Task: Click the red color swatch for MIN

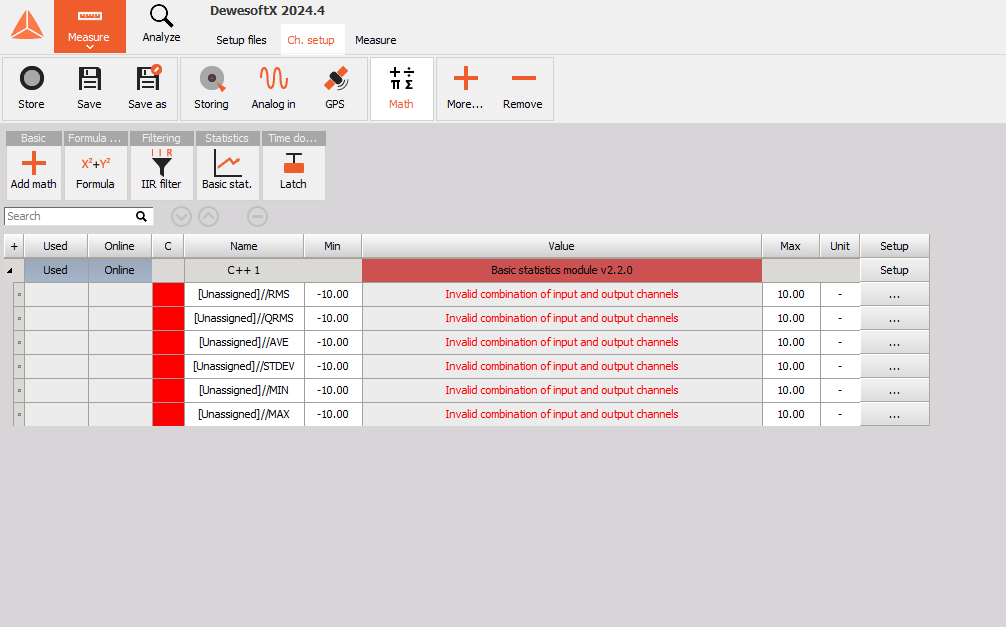Action: tap(168, 390)
